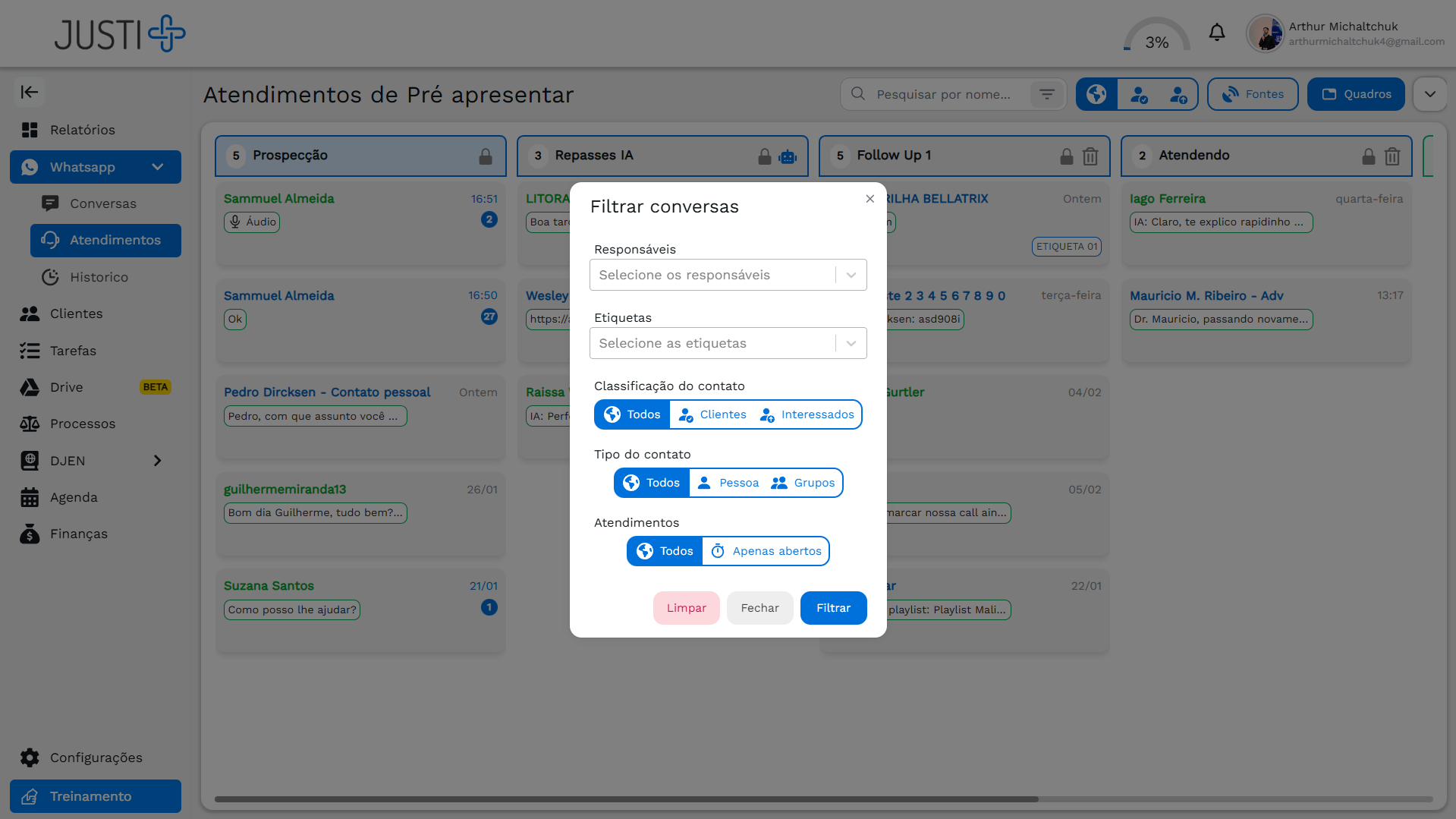The image size is (1456, 819).
Task: Click the Filtrar button
Action: 833,607
